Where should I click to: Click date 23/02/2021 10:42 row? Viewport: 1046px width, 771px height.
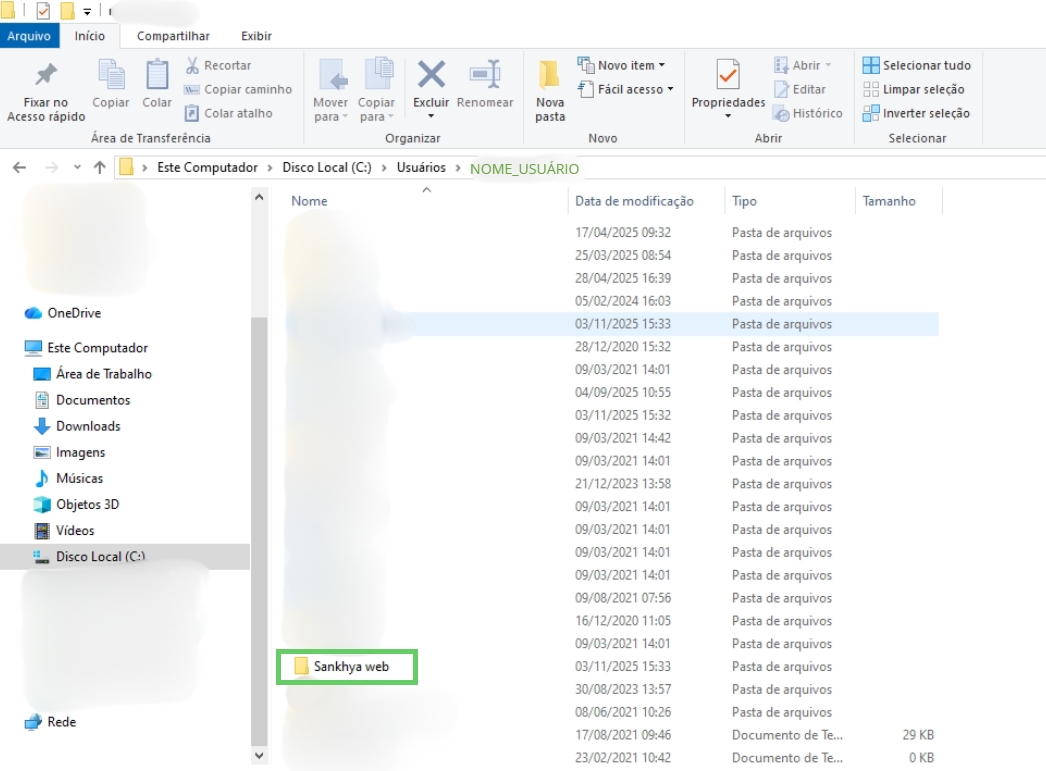coord(622,758)
